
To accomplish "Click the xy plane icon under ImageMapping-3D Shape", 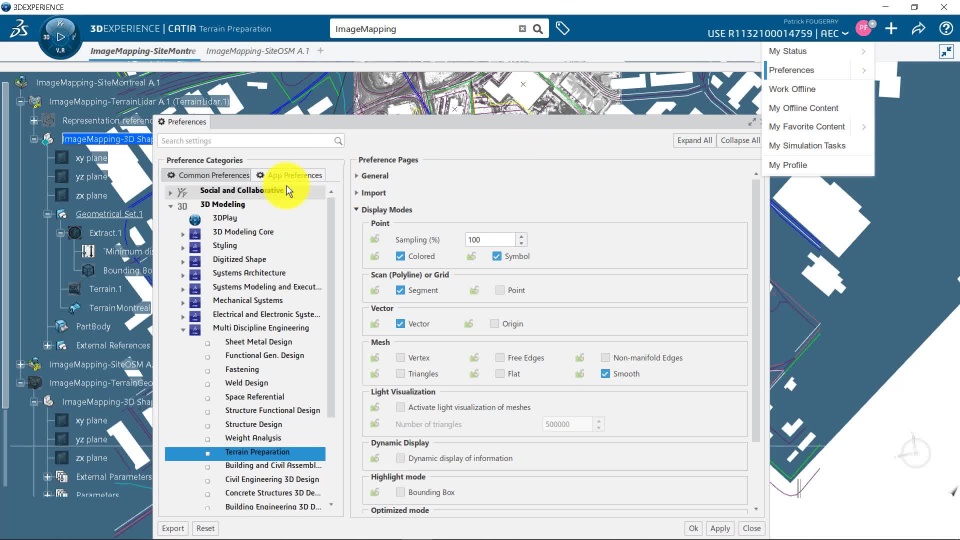I will [x=62, y=157].
